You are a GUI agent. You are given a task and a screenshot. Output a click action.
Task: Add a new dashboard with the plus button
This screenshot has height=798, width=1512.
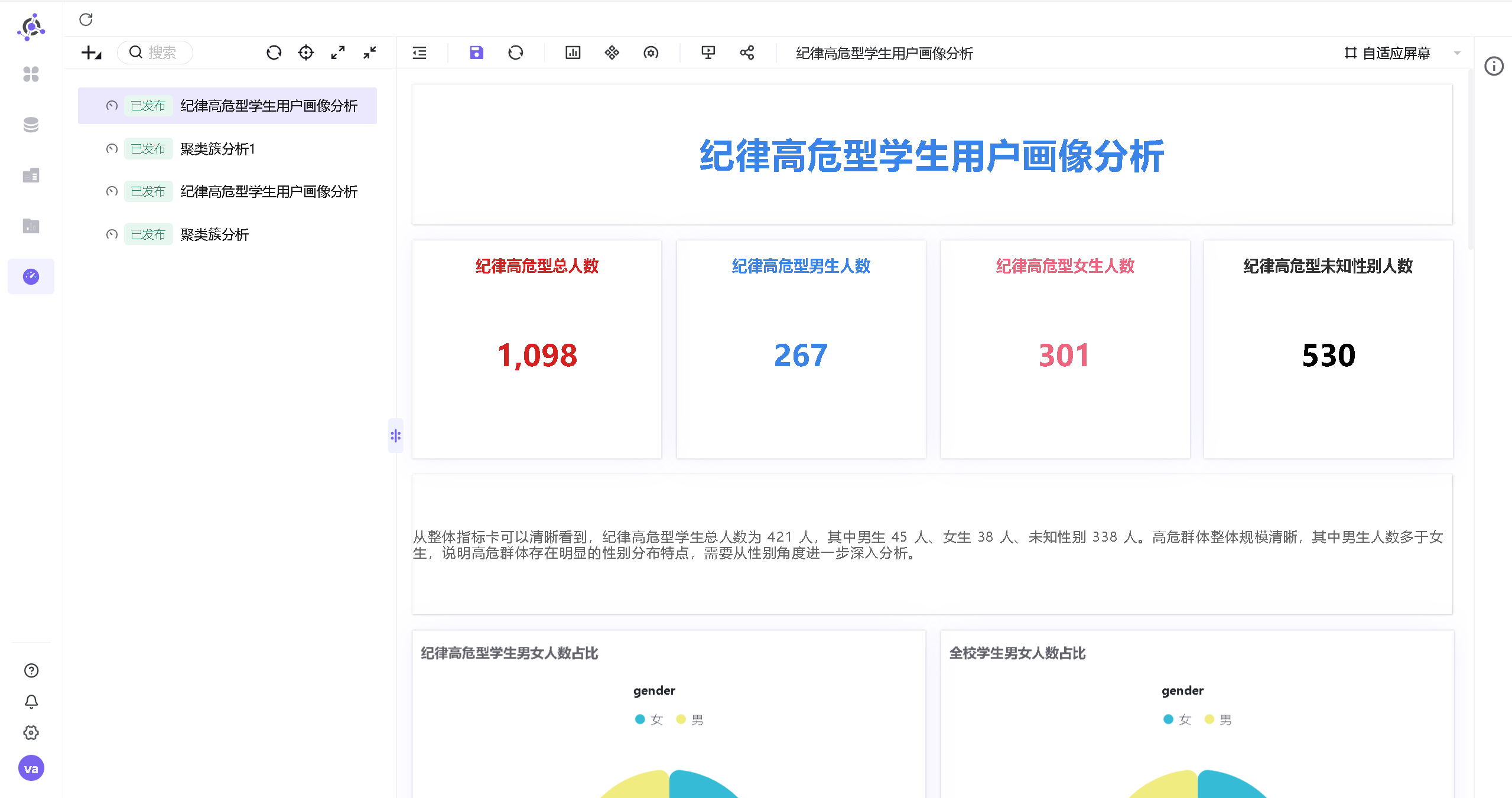coord(91,53)
